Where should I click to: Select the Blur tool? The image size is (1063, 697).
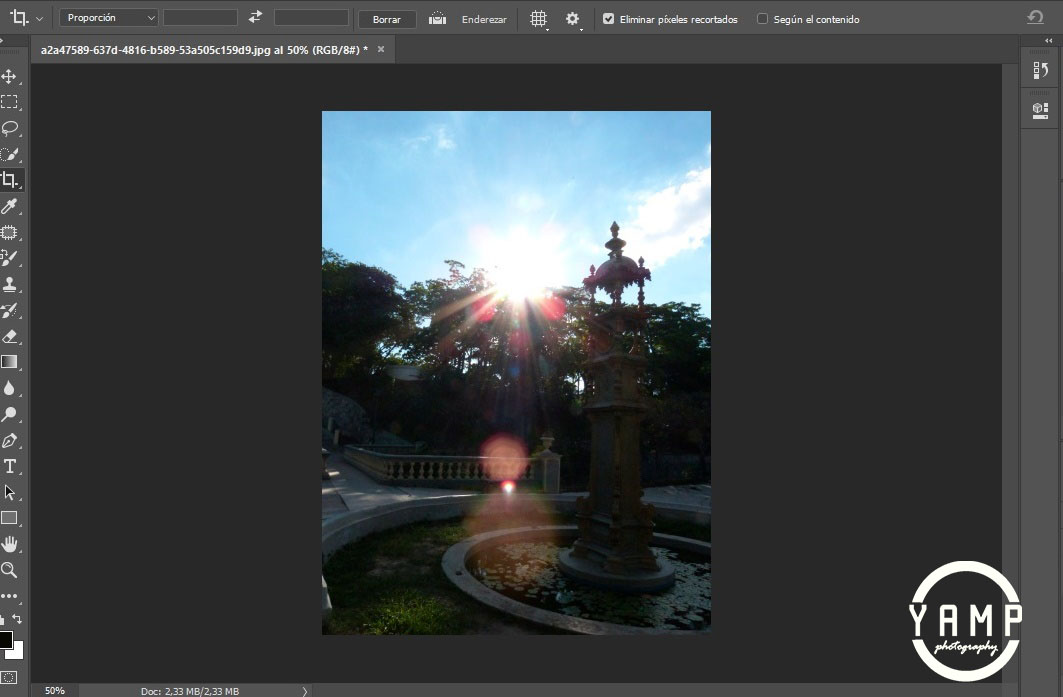[x=9, y=389]
